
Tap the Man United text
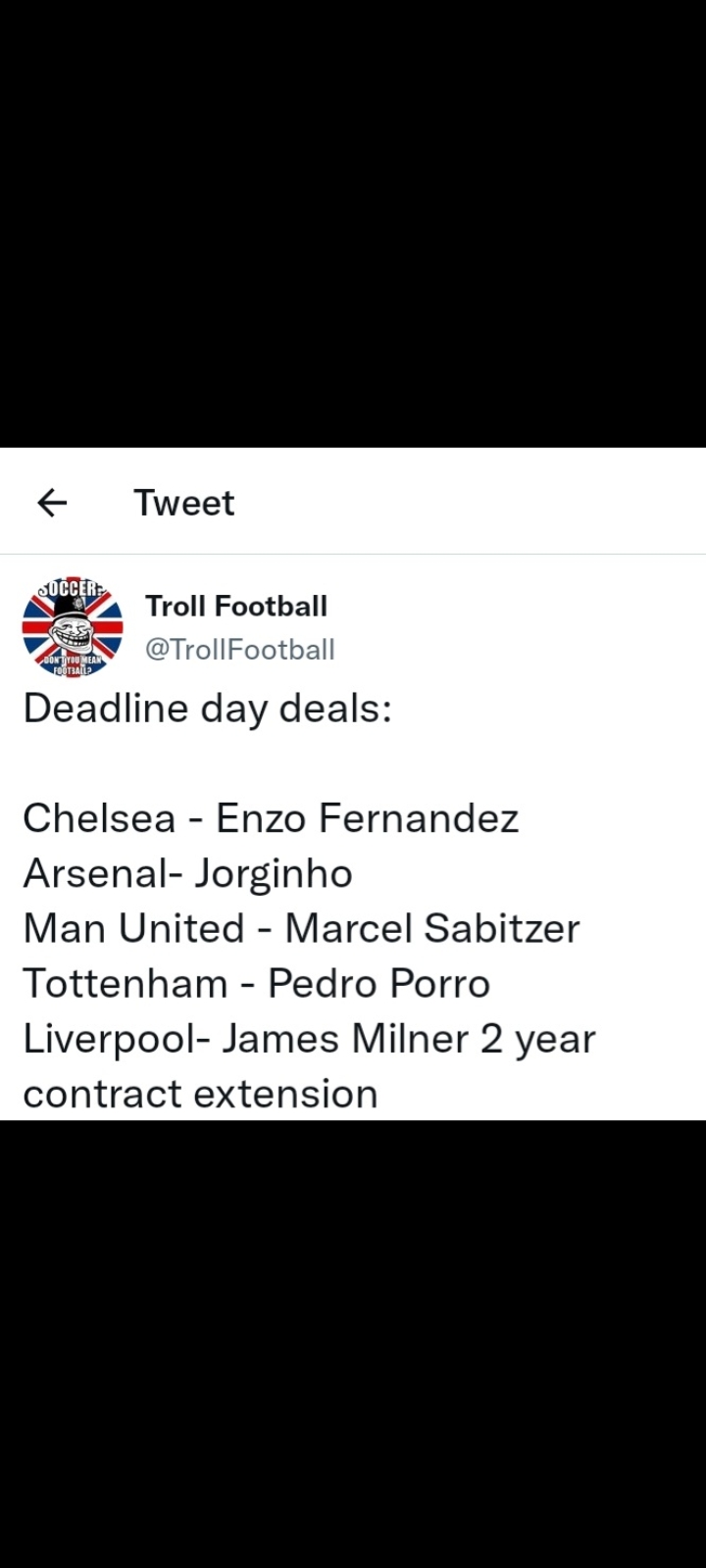(133, 927)
